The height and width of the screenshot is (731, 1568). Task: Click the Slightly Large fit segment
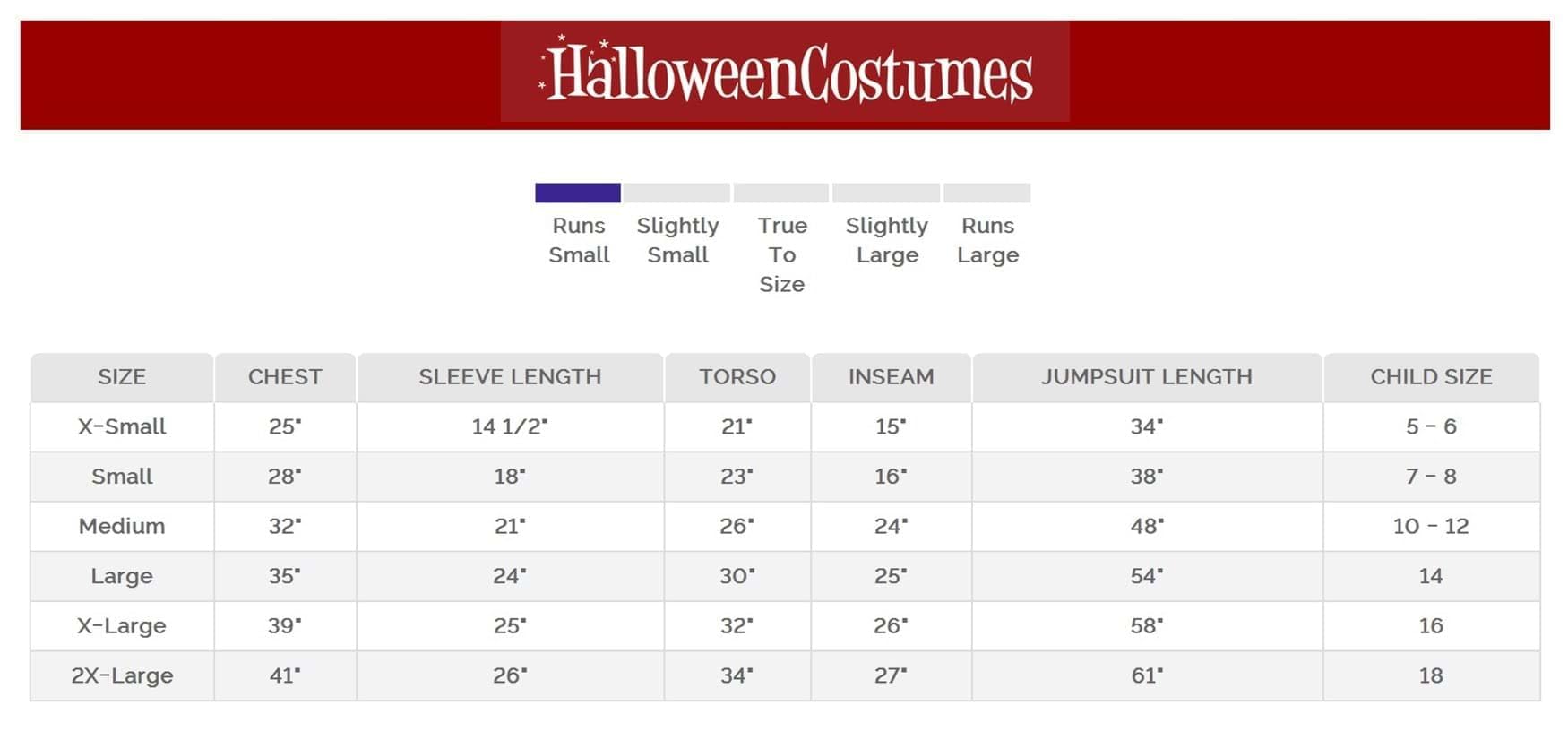tap(886, 193)
